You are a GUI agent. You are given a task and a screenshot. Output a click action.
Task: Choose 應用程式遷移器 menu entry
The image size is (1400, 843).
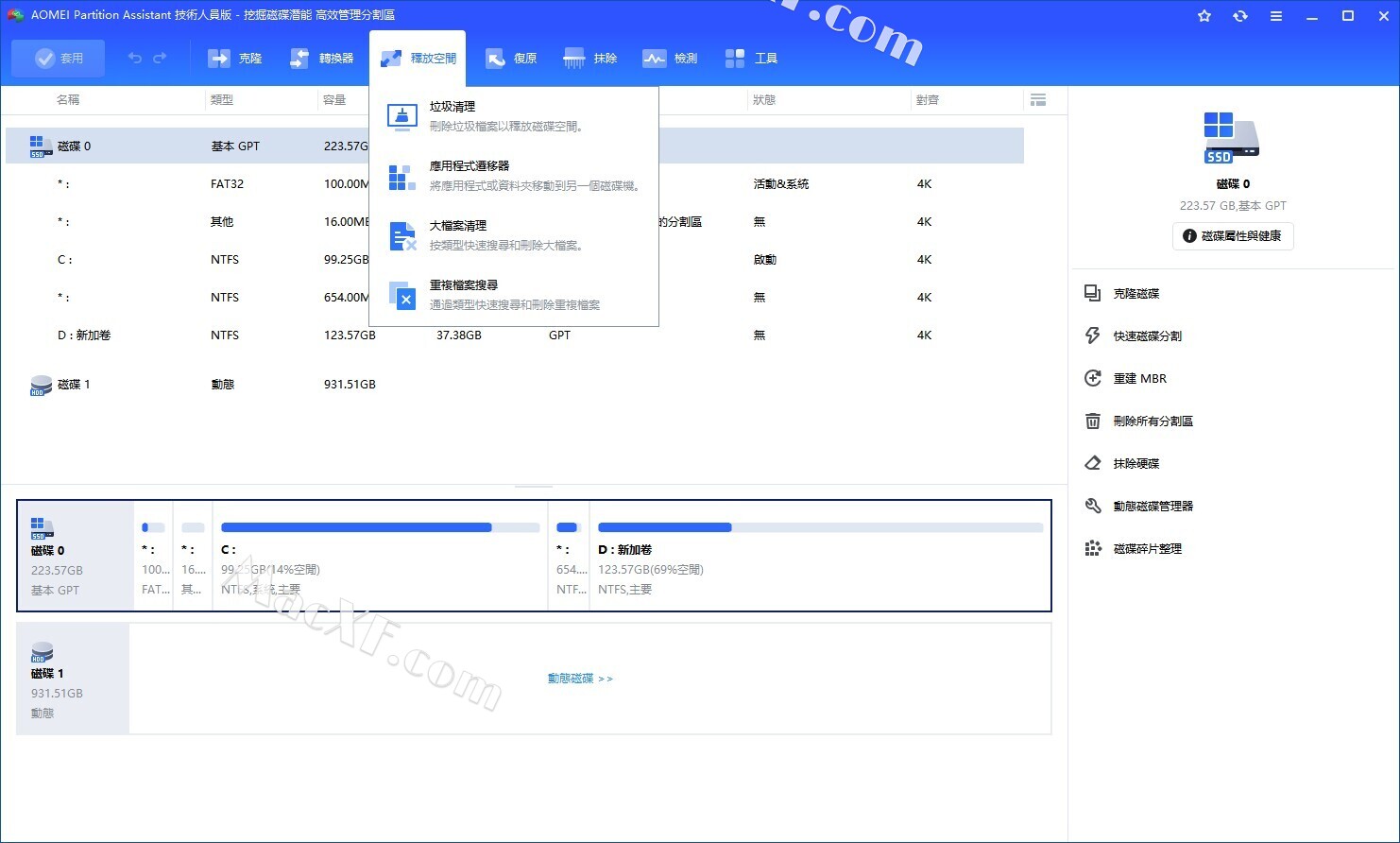(470, 166)
